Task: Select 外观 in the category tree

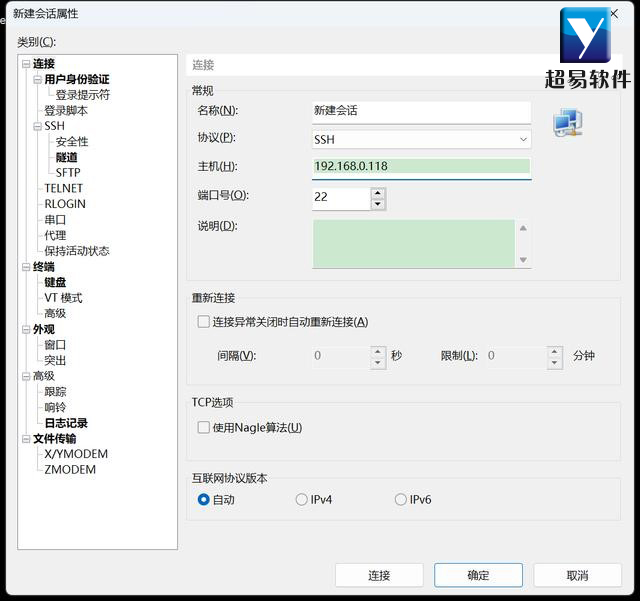Action: [x=44, y=329]
